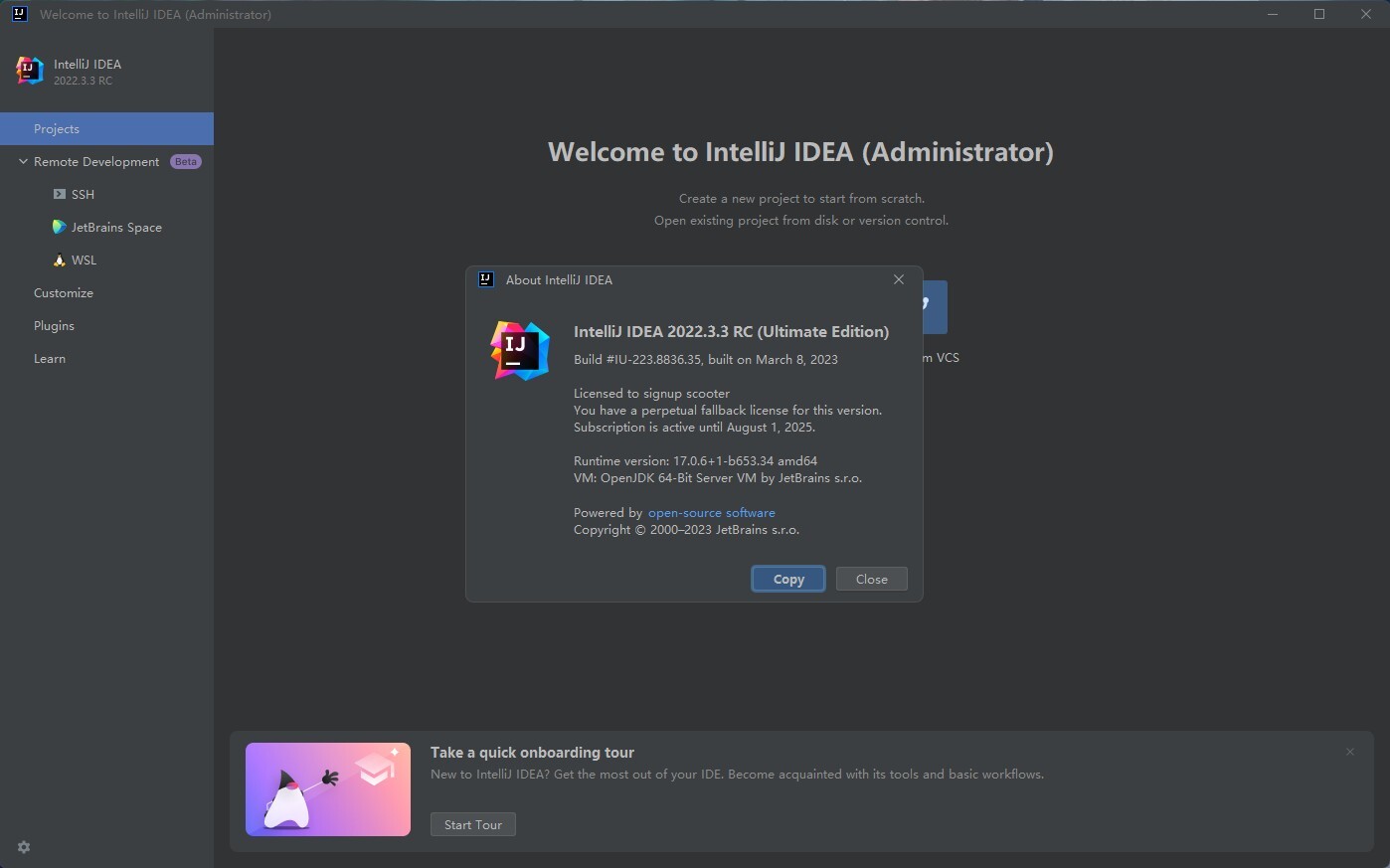Click the 'Licensed to signup scooter' text
Screen dimensions: 1390x868
point(651,394)
